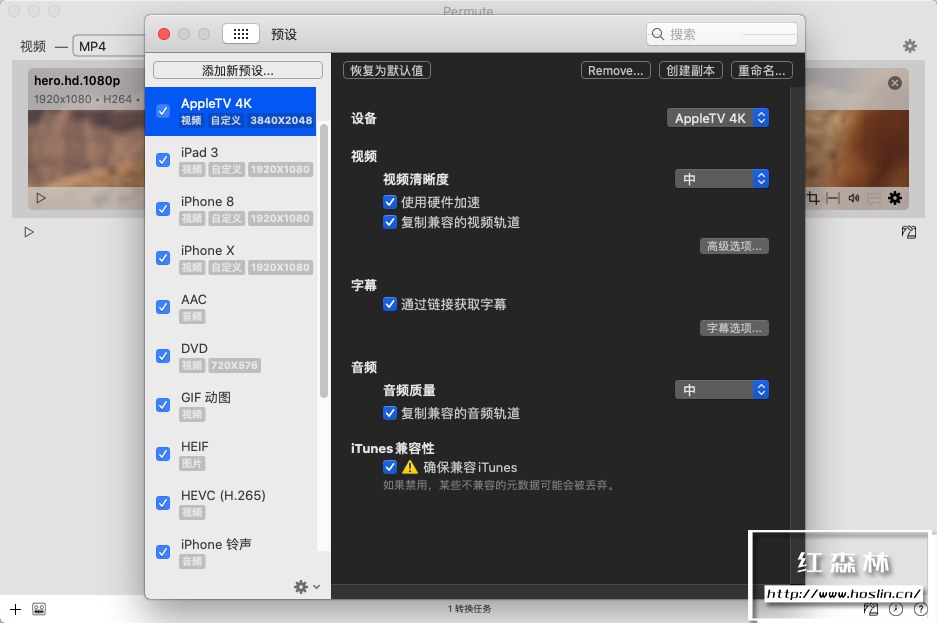Uncheck the DVD preset checkbox

click(163, 356)
